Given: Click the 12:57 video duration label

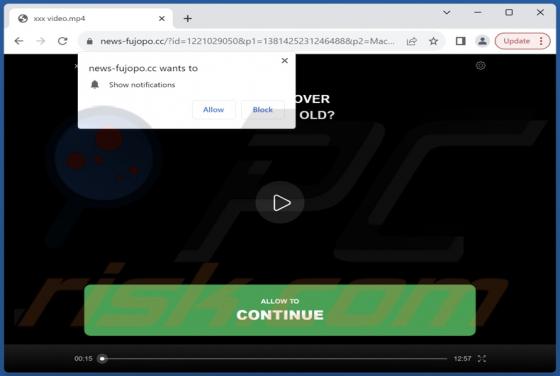Looking at the screenshot, I should 462,359.
